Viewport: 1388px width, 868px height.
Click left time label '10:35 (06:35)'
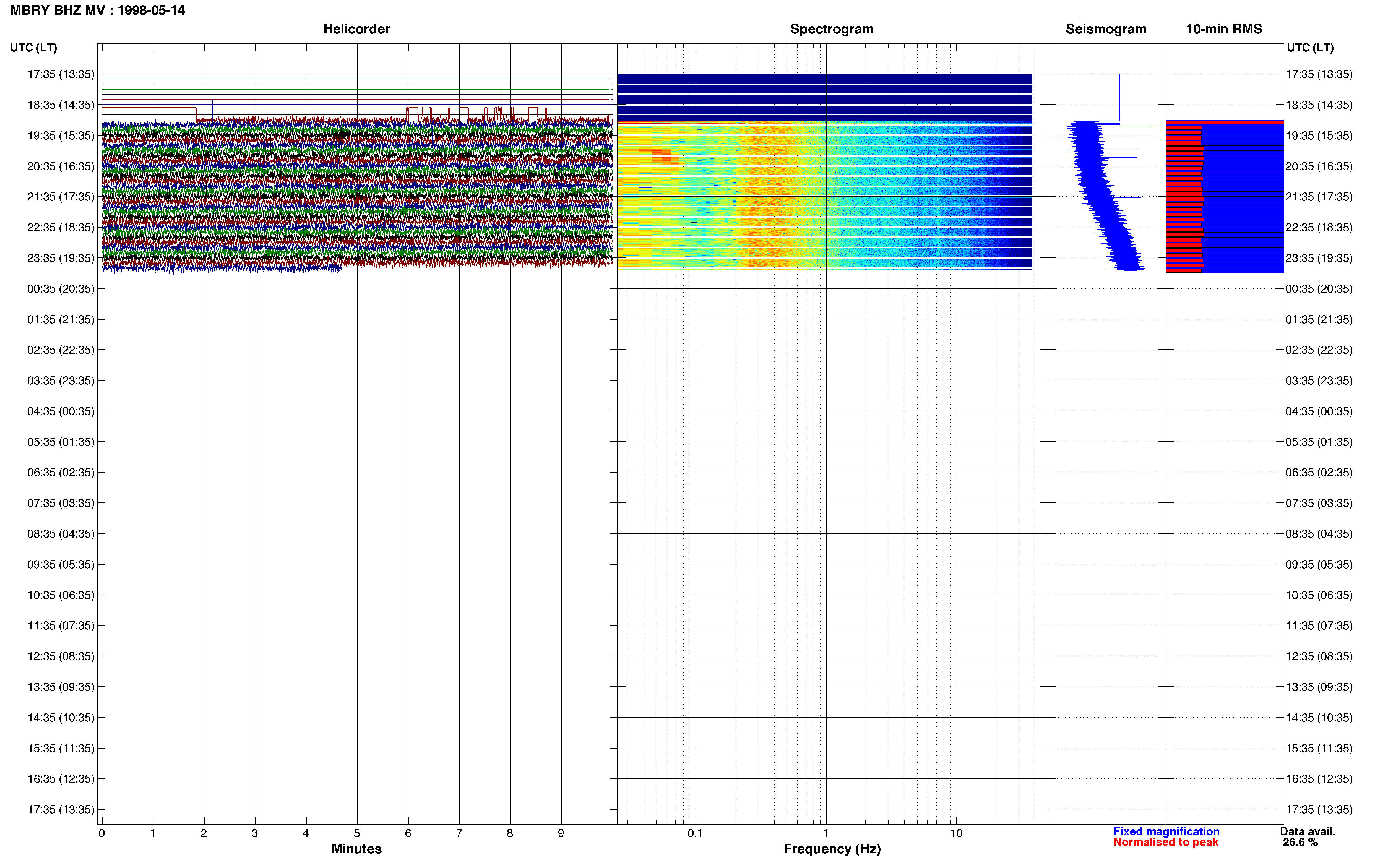[x=61, y=595]
